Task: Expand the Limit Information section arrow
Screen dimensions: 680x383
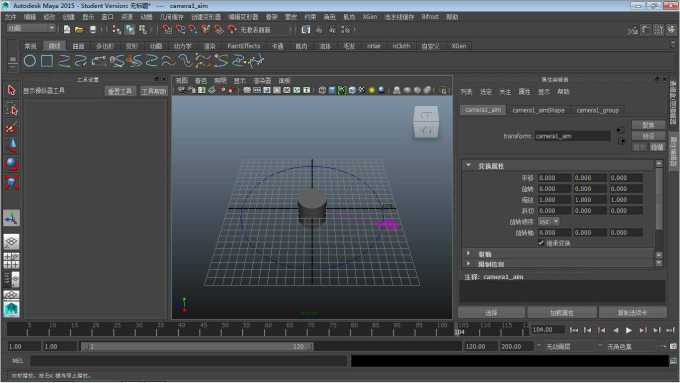Action: 468,263
